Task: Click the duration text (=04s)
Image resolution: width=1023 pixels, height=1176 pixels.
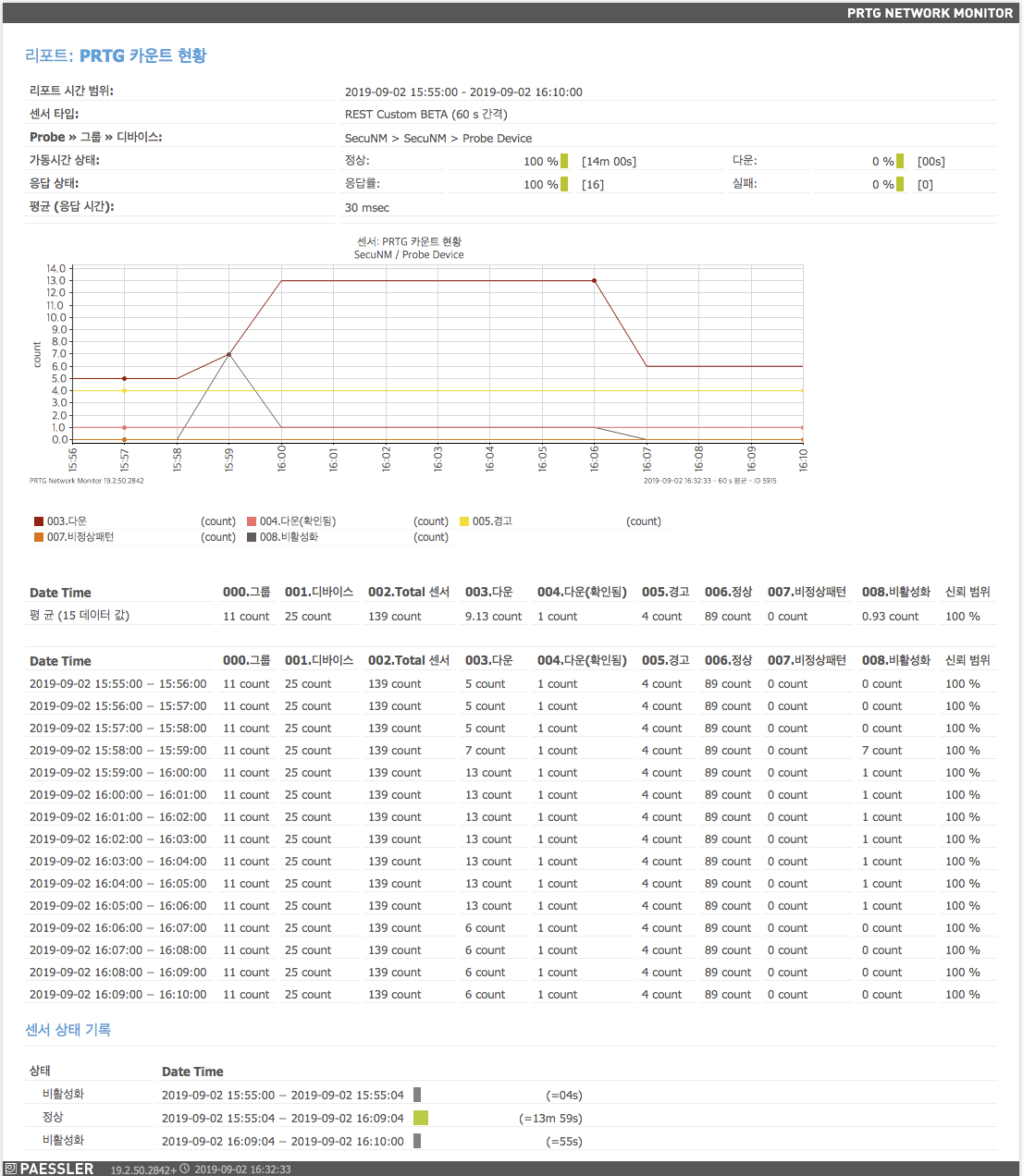Action: coord(564,1096)
